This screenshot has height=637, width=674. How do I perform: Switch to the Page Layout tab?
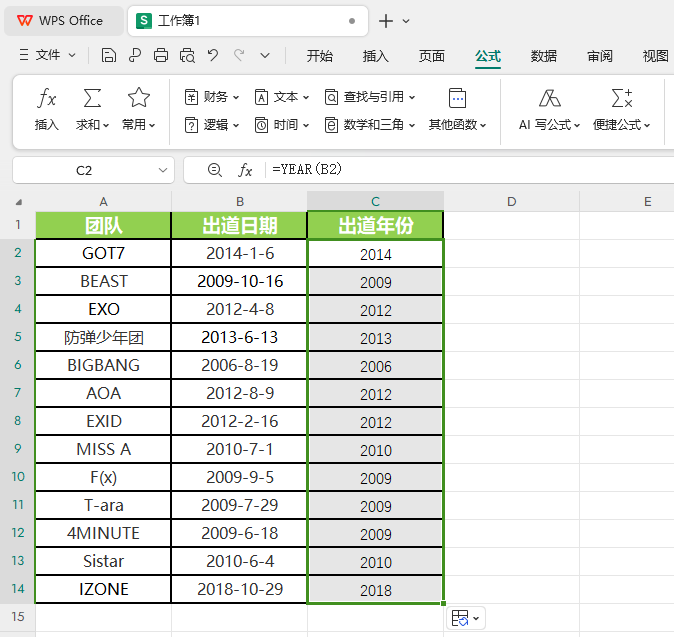coord(432,56)
